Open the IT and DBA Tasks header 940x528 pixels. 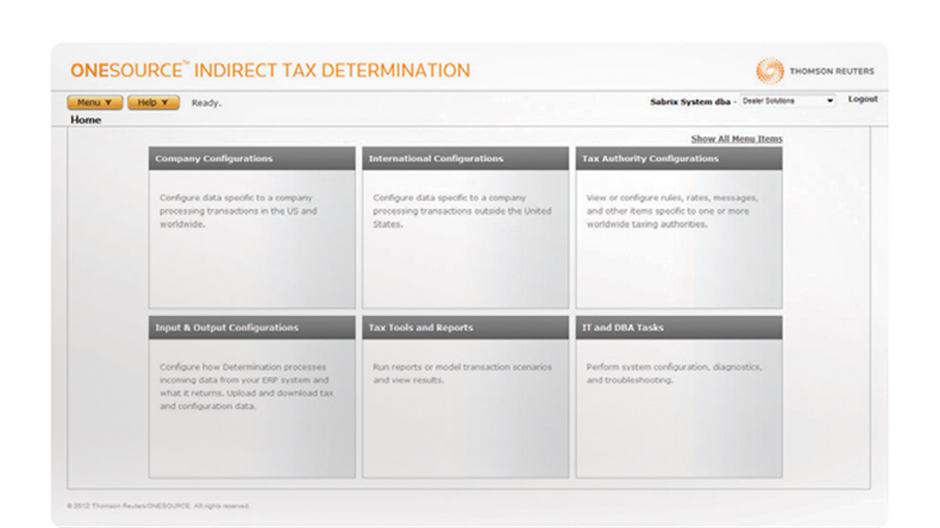pos(679,327)
